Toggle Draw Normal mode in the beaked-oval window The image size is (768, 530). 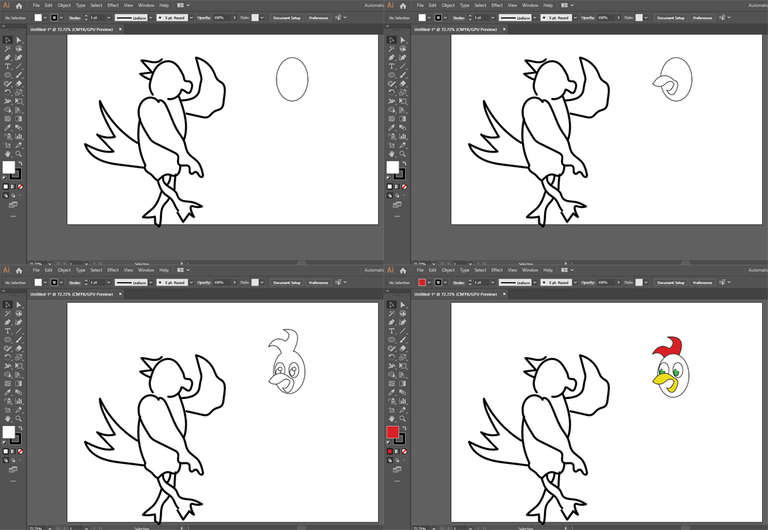(x=390, y=195)
